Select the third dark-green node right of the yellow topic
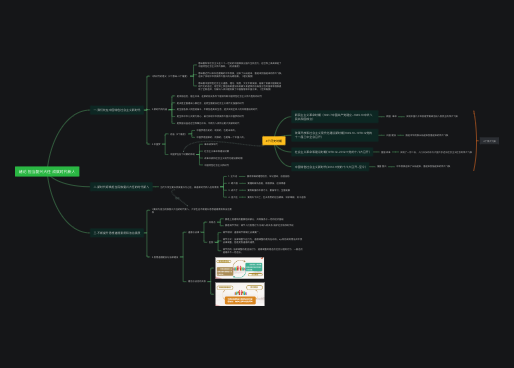This screenshot has width=514, height=368. pyautogui.click(x=332, y=152)
